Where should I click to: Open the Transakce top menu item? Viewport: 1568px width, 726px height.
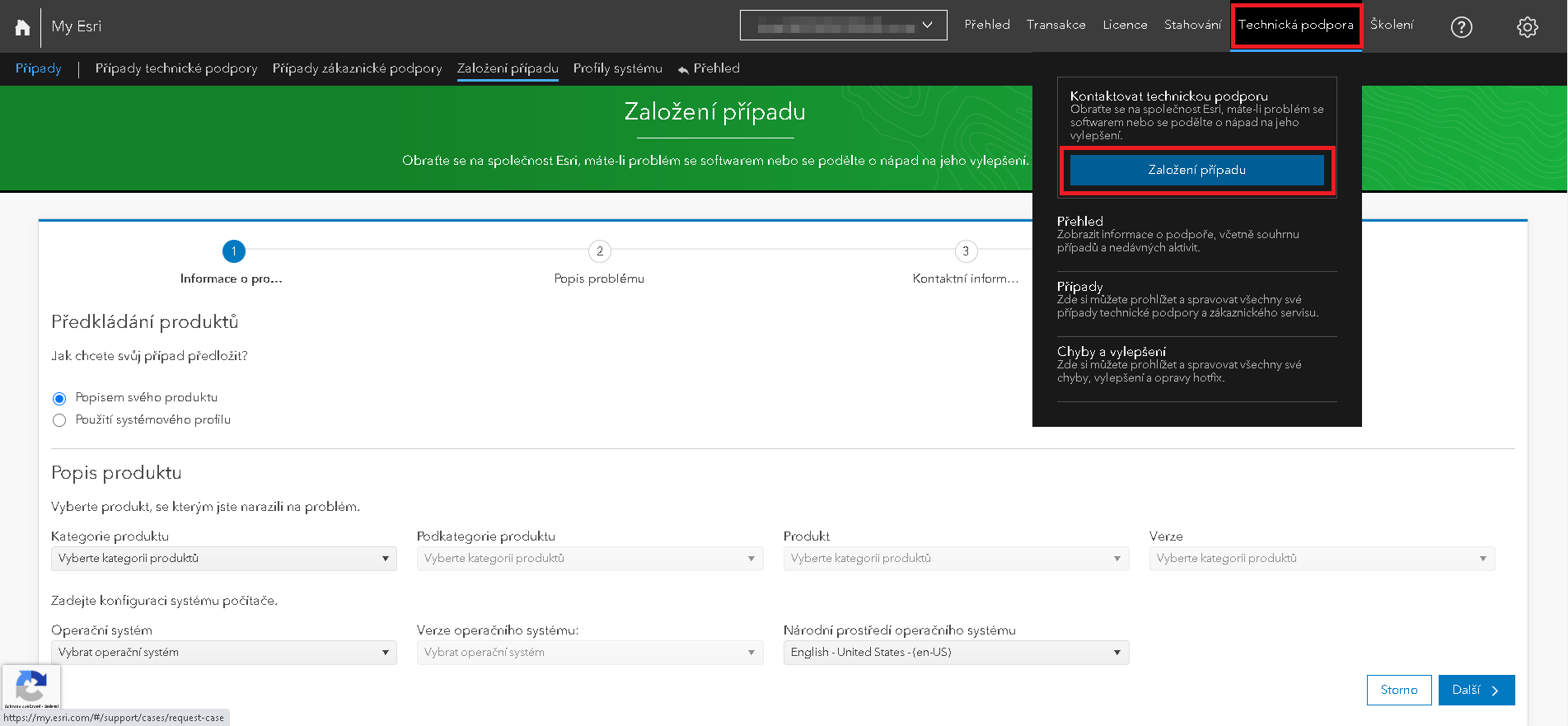(1055, 25)
